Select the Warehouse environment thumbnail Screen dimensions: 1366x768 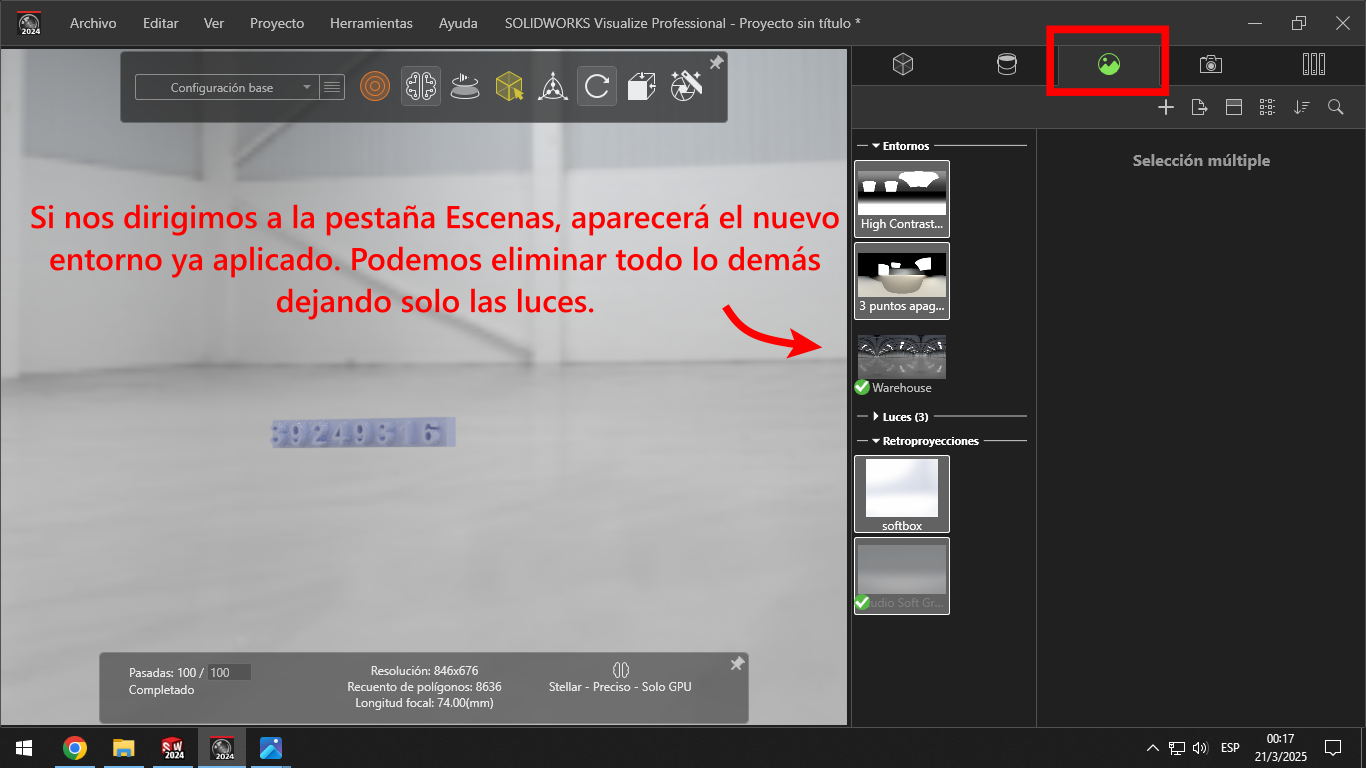pos(901,357)
